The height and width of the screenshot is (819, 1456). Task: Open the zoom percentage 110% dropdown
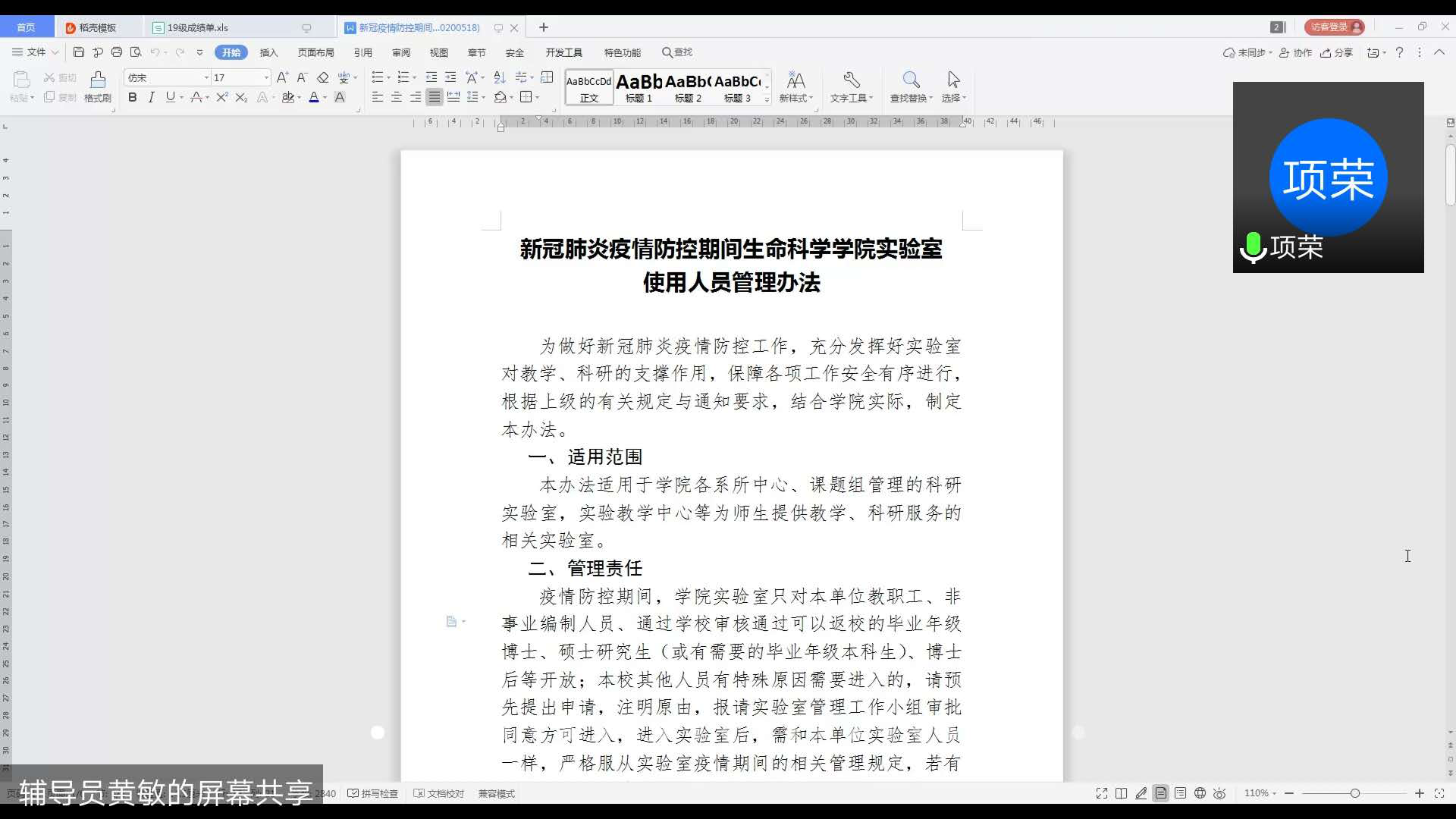[x=1260, y=793]
